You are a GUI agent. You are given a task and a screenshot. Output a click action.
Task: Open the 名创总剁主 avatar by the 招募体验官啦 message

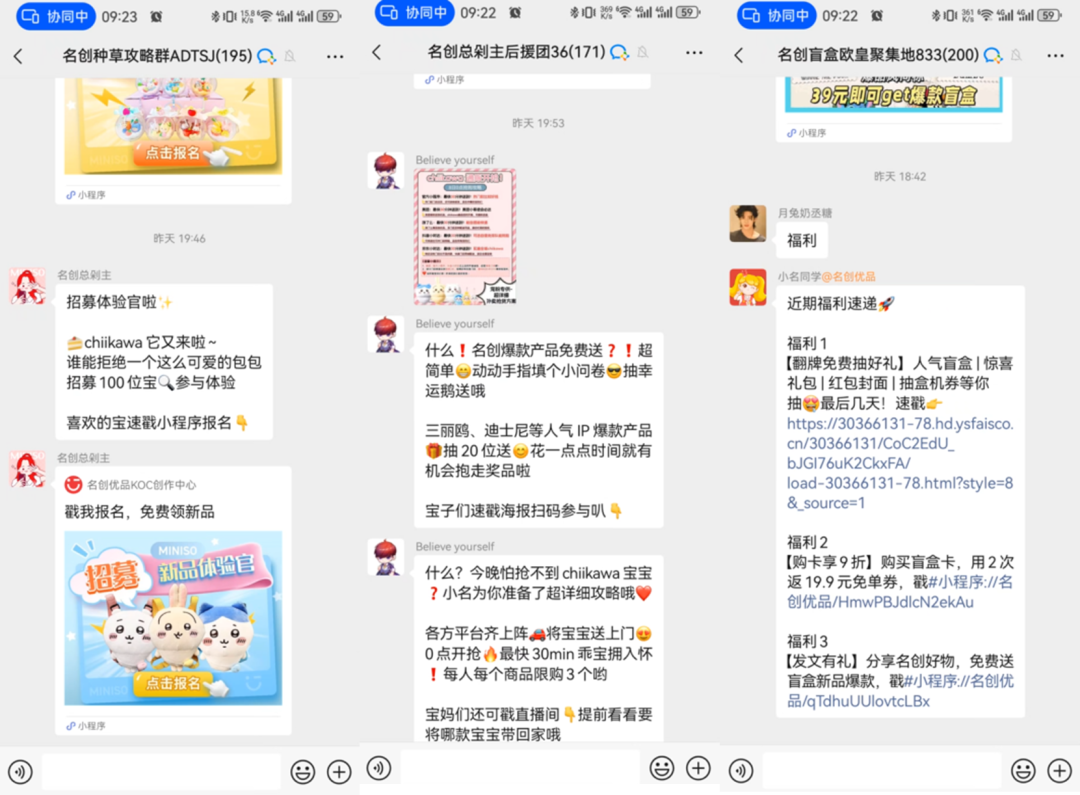click(x=28, y=286)
